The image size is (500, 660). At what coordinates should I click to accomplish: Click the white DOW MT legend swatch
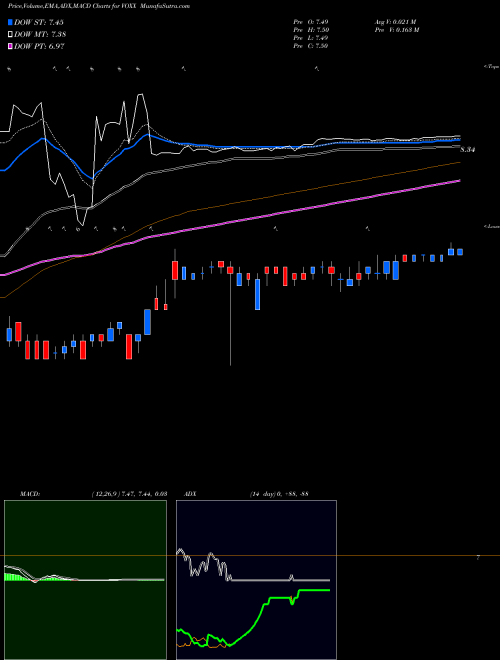coord(10,34)
